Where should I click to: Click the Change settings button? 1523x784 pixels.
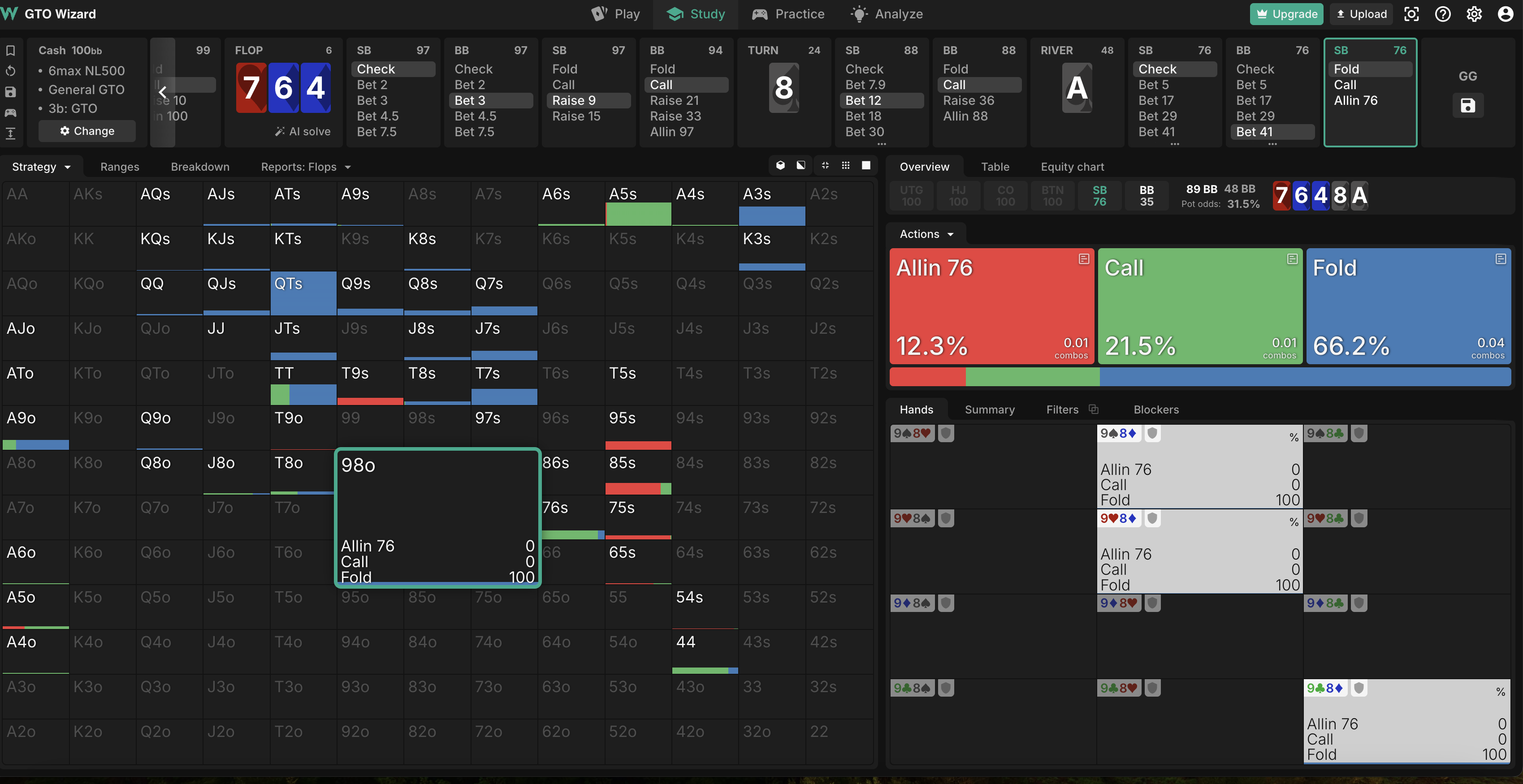(x=87, y=131)
